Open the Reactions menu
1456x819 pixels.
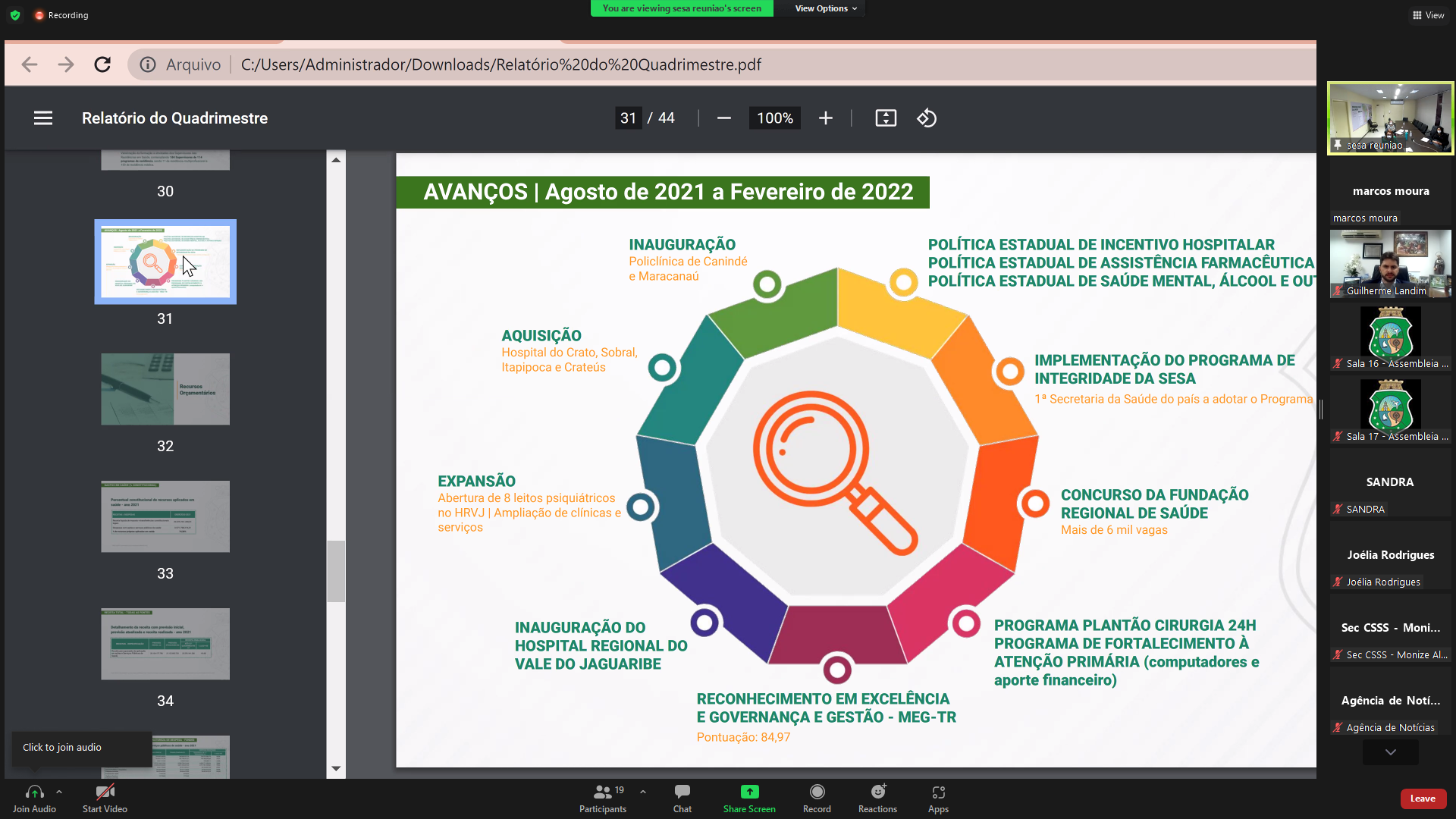point(877,798)
